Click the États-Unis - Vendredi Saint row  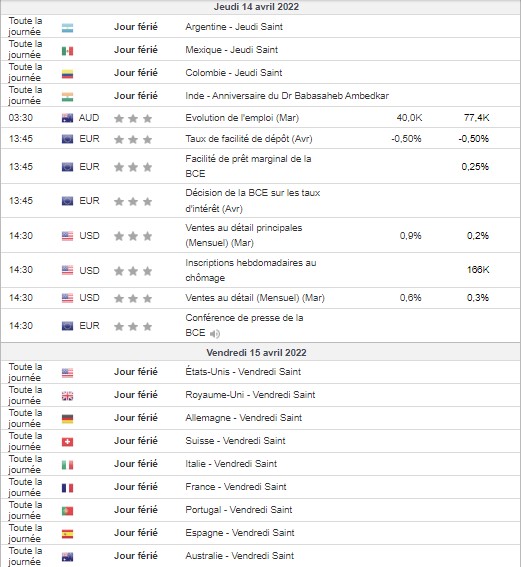pos(260,372)
